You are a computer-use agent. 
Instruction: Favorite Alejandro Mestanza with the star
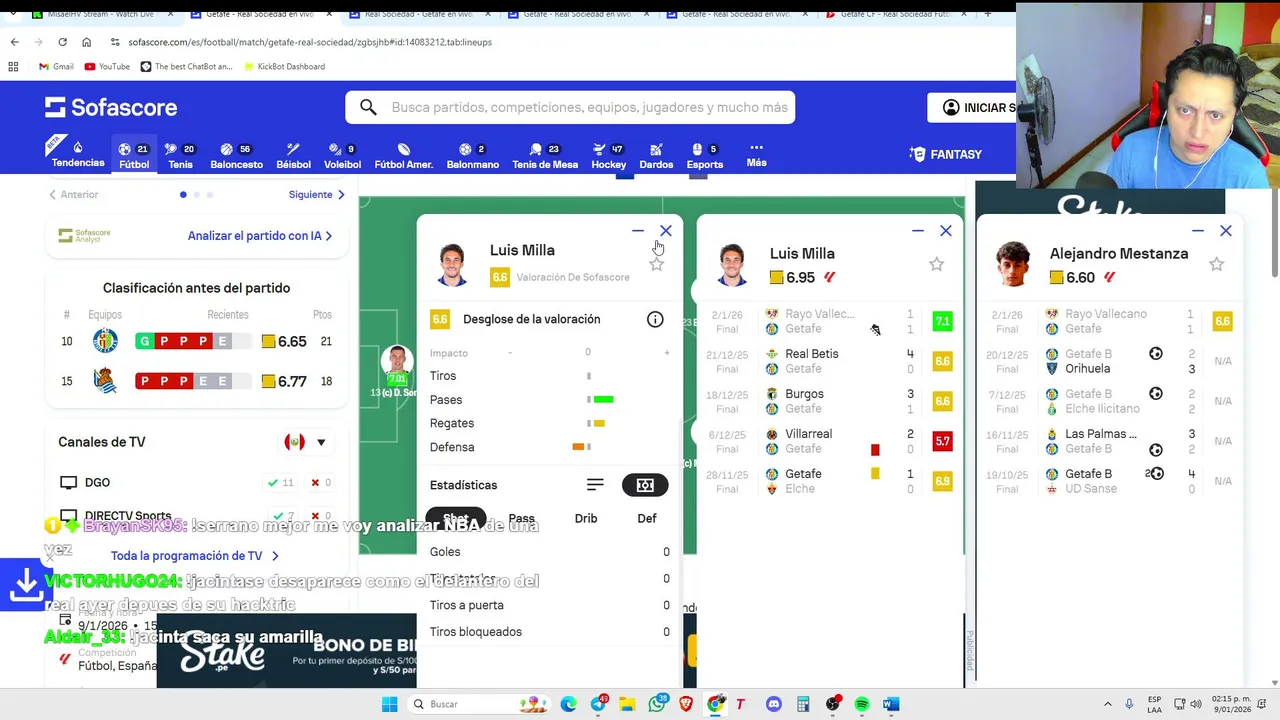point(1216,264)
